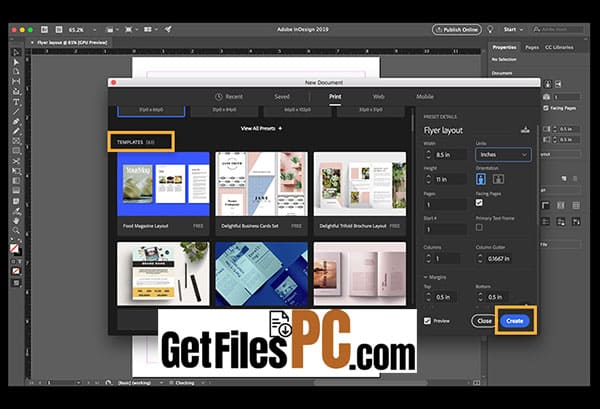The height and width of the screenshot is (409, 600).
Task: Select Food Magazine Layout template
Action: [163, 193]
